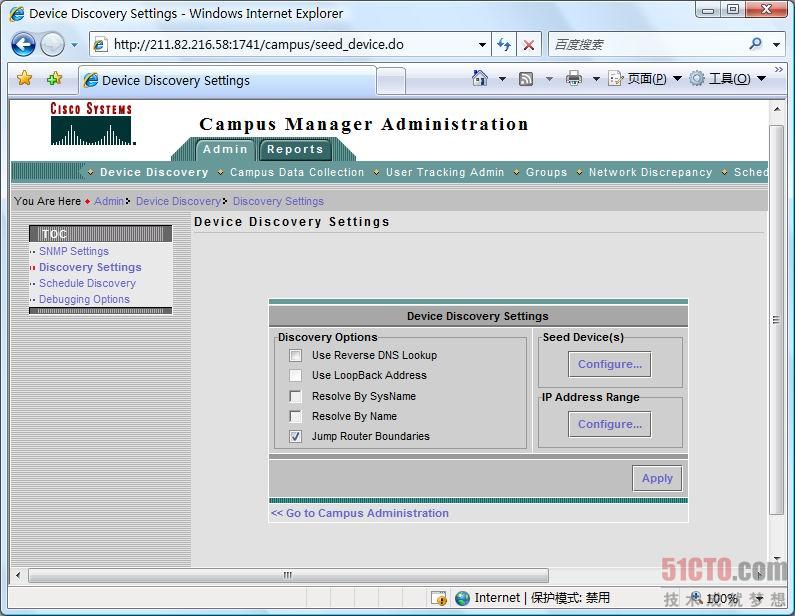Switch to the Reports tab

pyautogui.click(x=295, y=149)
